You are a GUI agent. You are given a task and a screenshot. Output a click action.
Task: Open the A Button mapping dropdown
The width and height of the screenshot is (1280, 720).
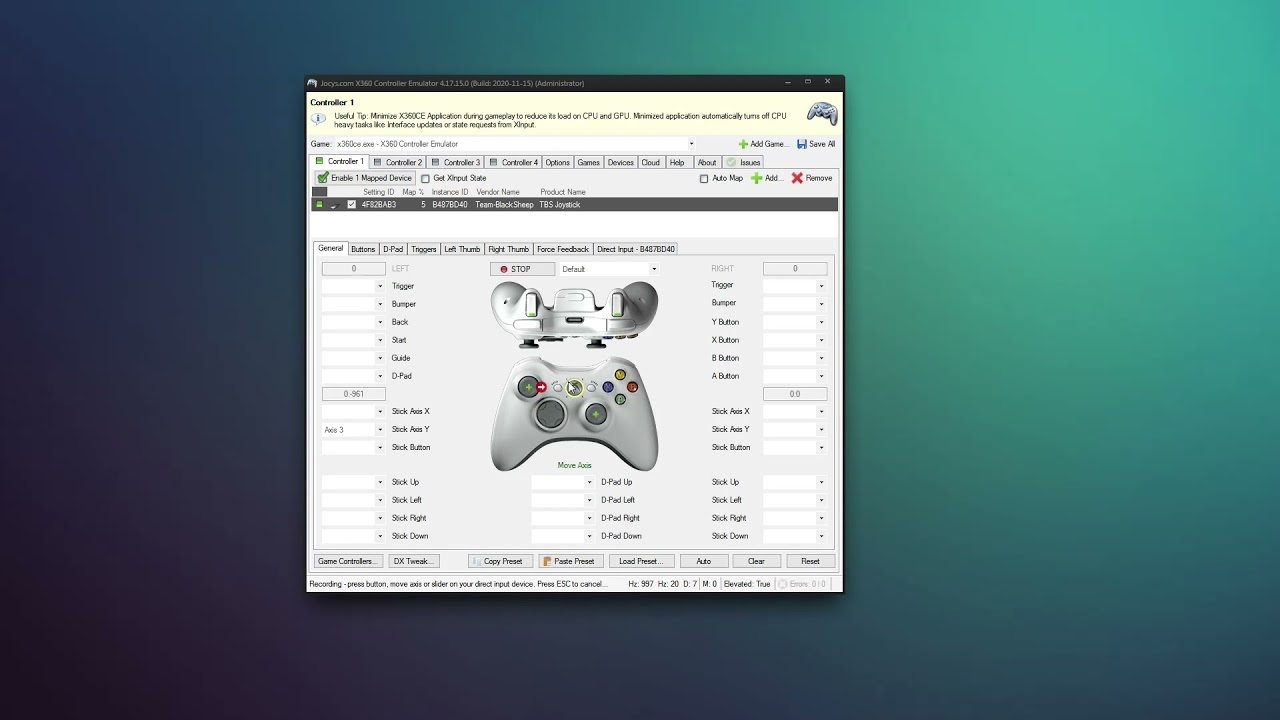coord(822,376)
